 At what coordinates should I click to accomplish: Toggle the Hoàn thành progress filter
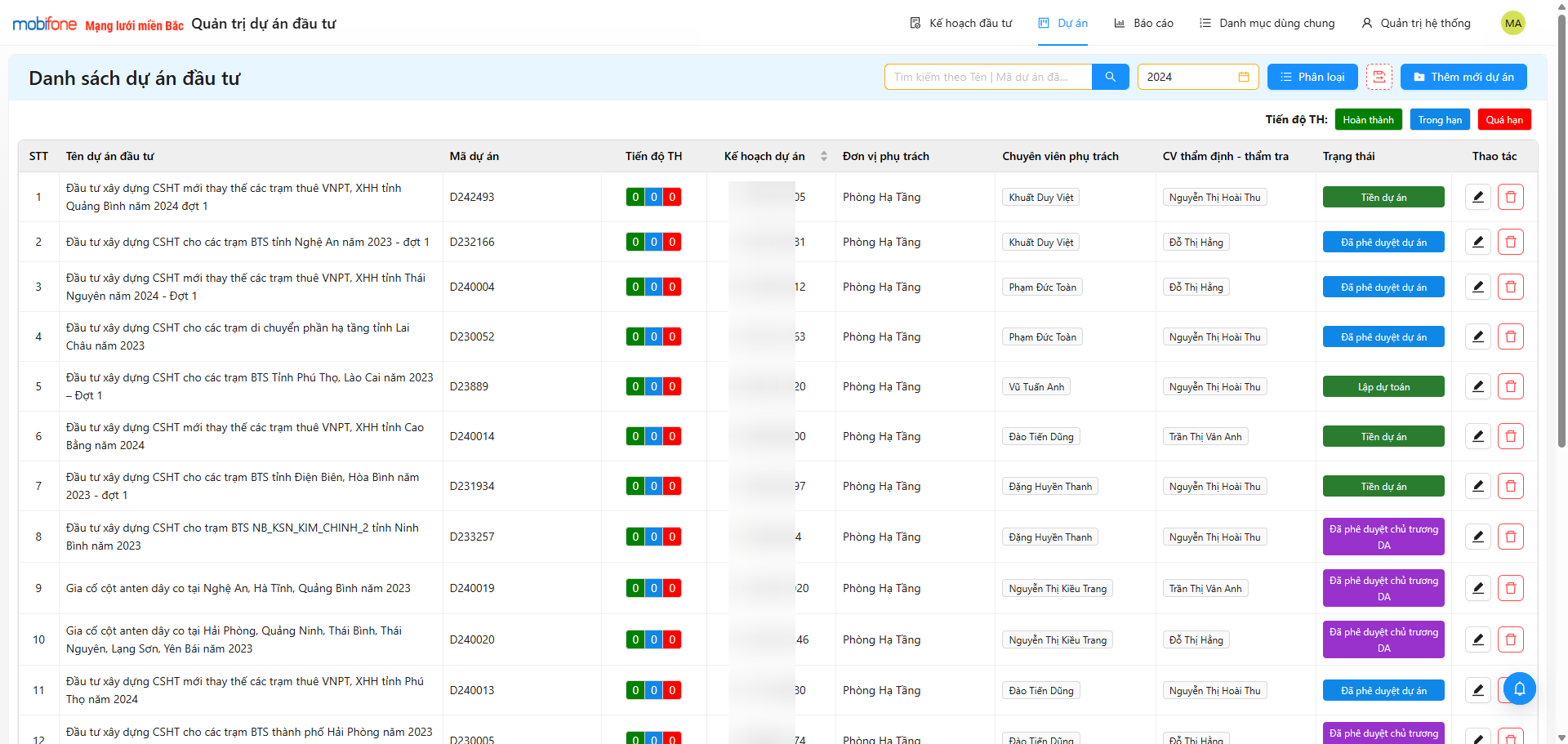point(1368,120)
